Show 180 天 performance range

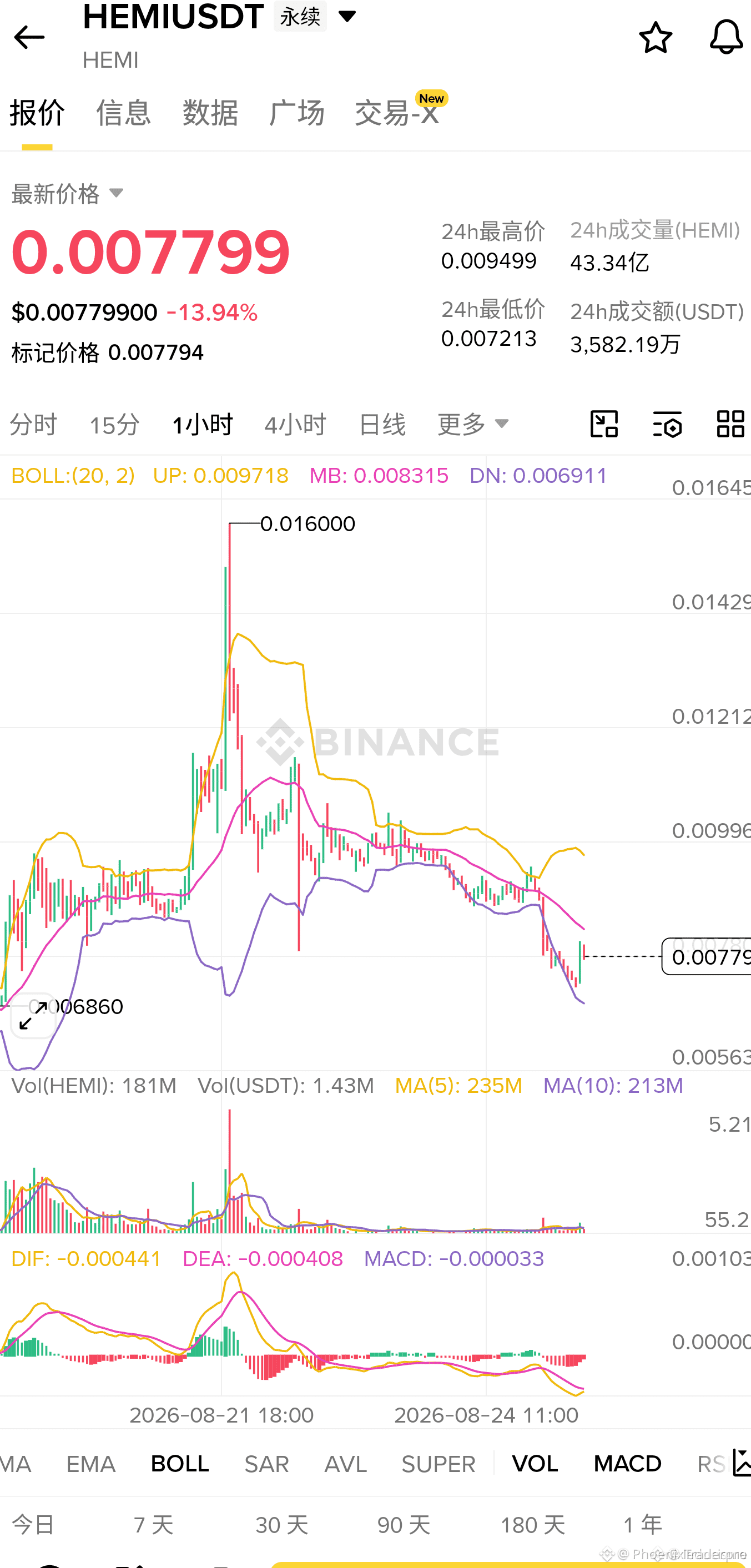pos(532,1524)
